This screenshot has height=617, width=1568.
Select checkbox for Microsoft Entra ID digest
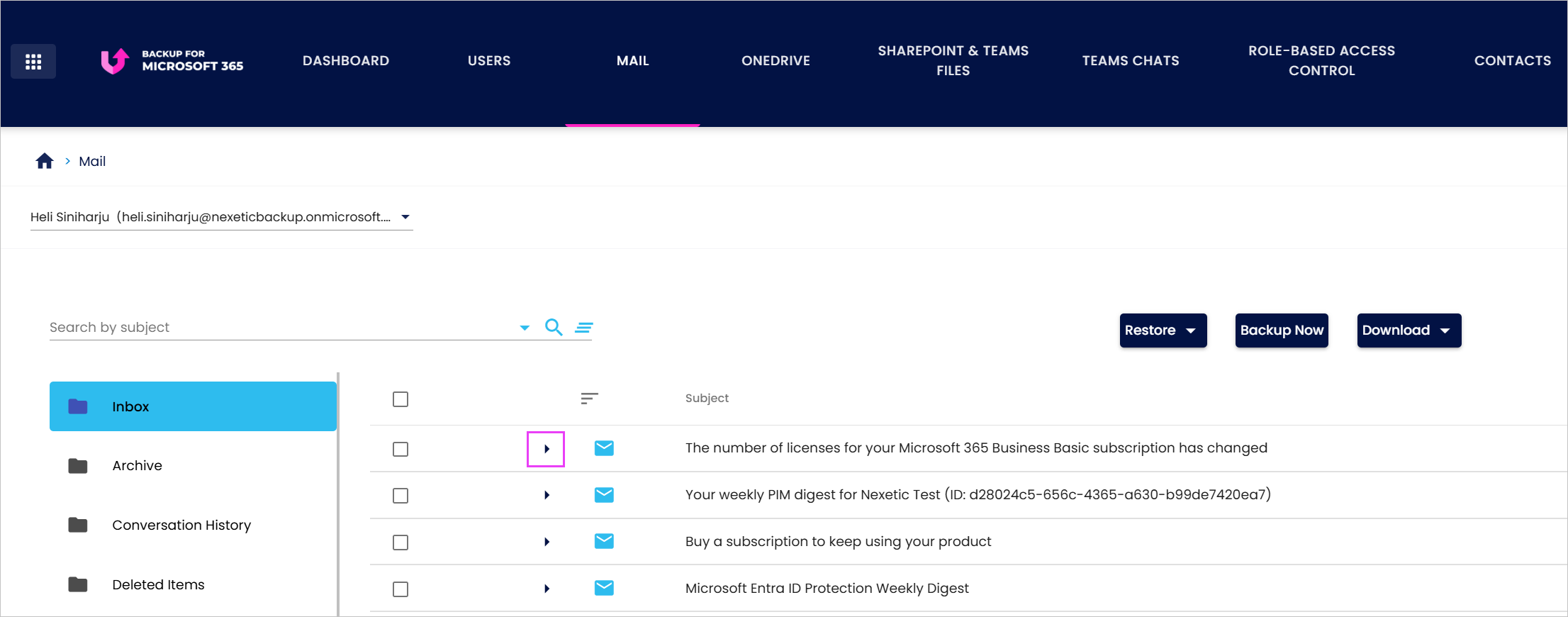coord(401,589)
